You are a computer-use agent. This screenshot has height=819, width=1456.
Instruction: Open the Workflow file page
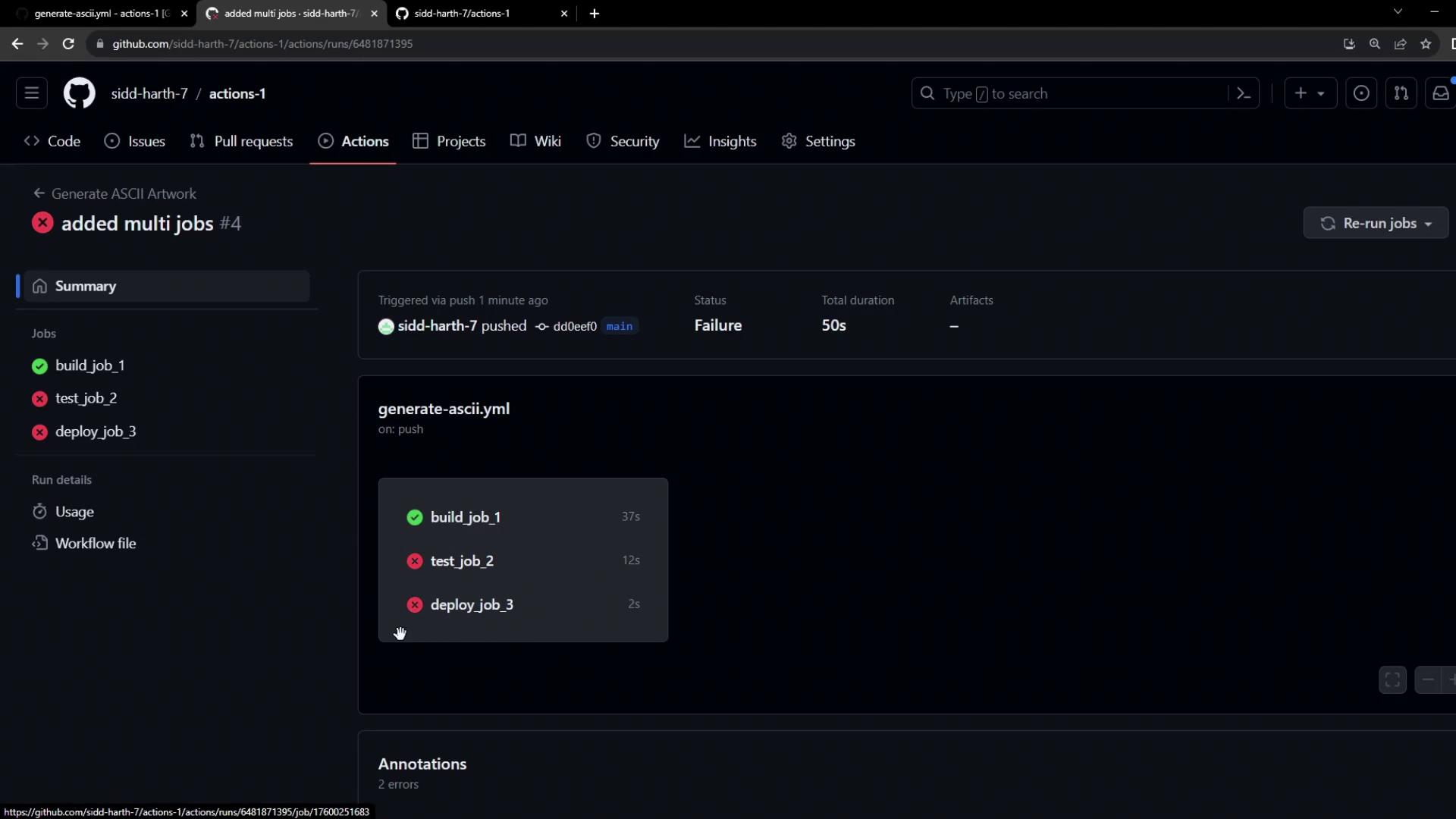tap(96, 543)
